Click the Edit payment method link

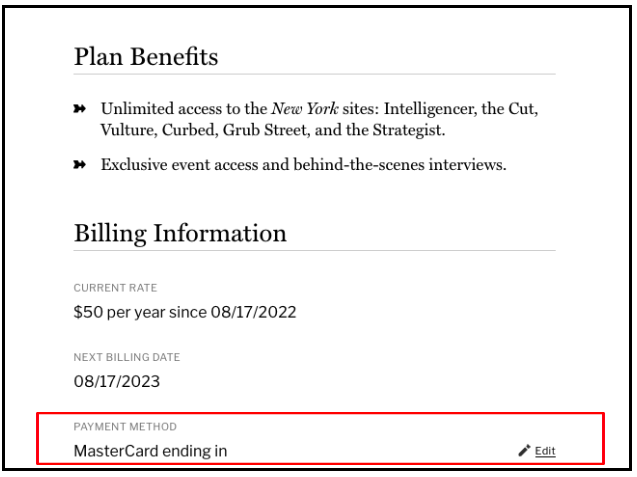[545, 451]
